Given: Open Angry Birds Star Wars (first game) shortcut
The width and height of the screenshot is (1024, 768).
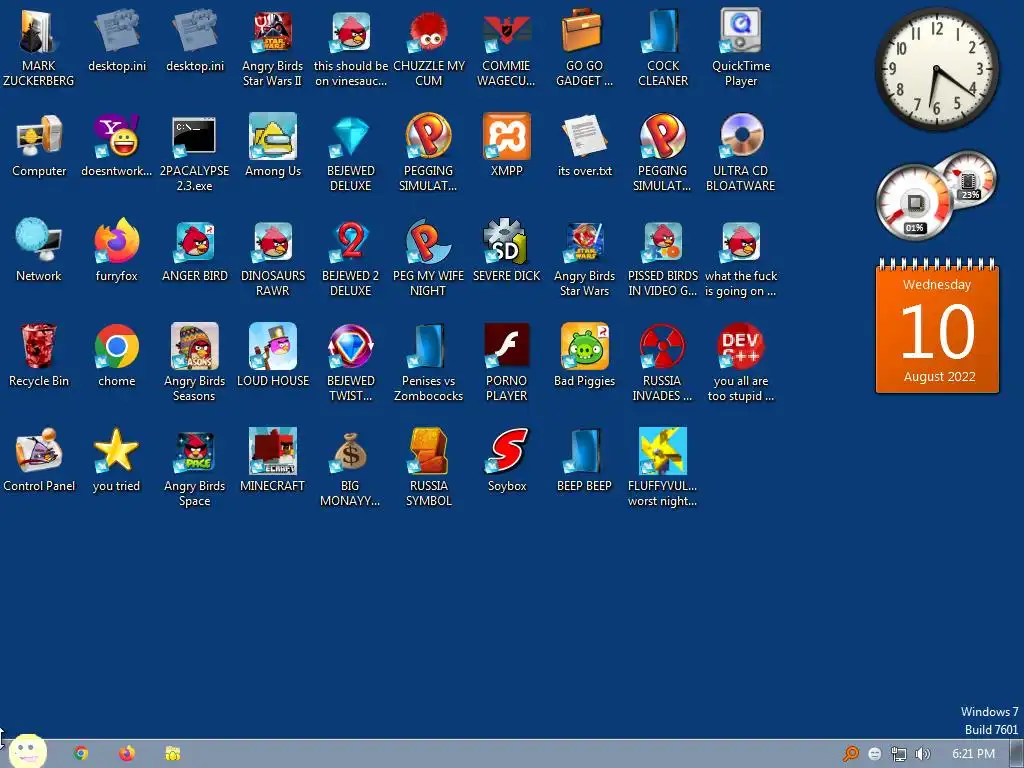Looking at the screenshot, I should click(584, 258).
